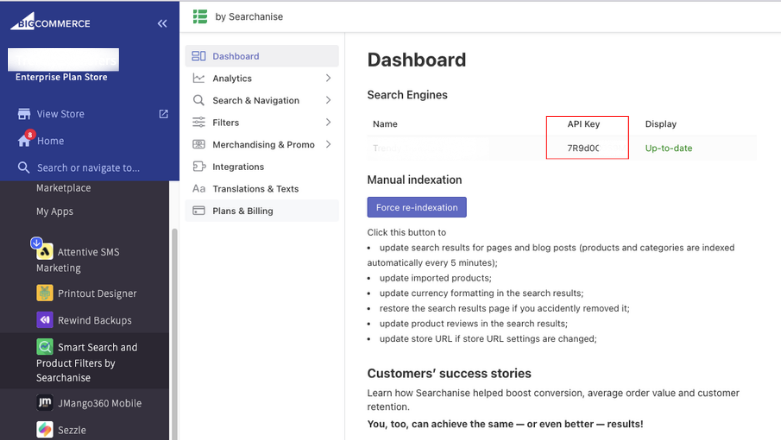Click the Home icon with notification badge
781x440 pixels.
[x=24, y=140]
